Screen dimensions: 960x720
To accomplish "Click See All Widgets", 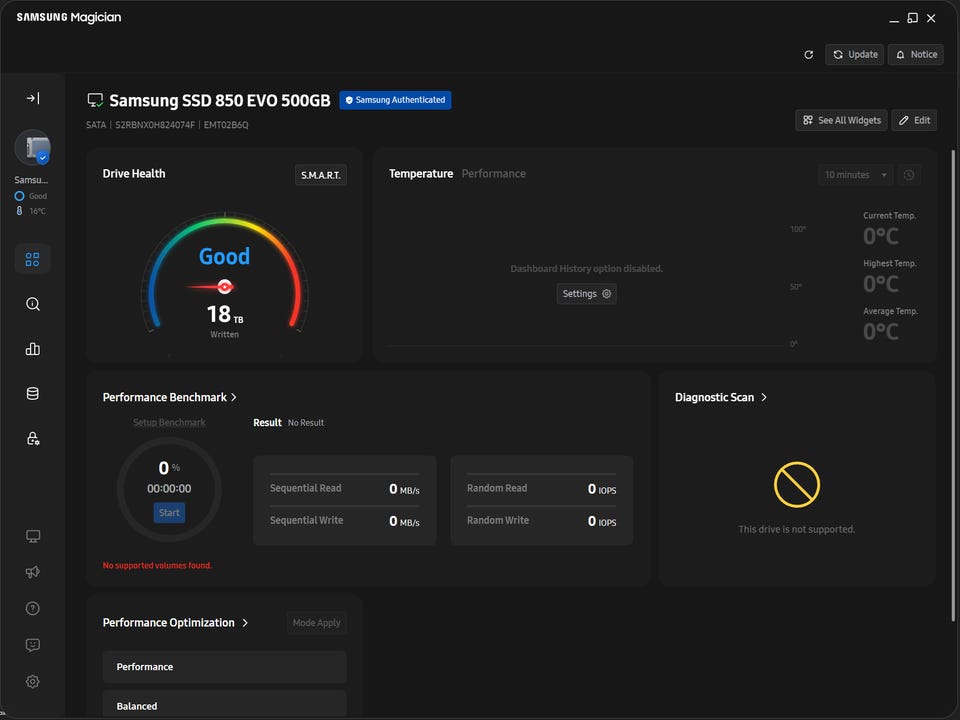I will click(841, 120).
